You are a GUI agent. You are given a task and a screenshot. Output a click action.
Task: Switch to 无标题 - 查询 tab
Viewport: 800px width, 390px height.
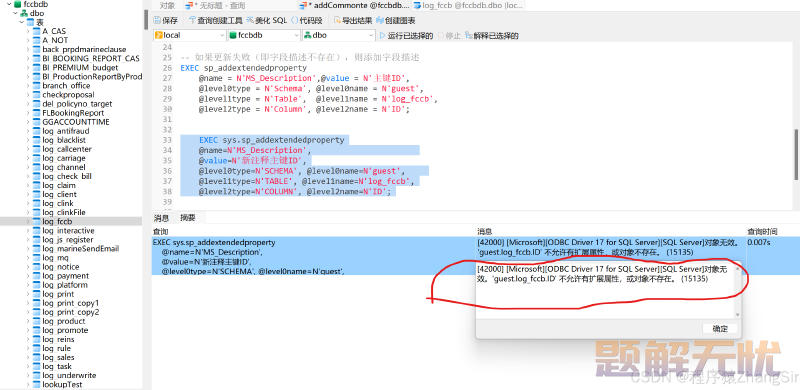[215, 6]
